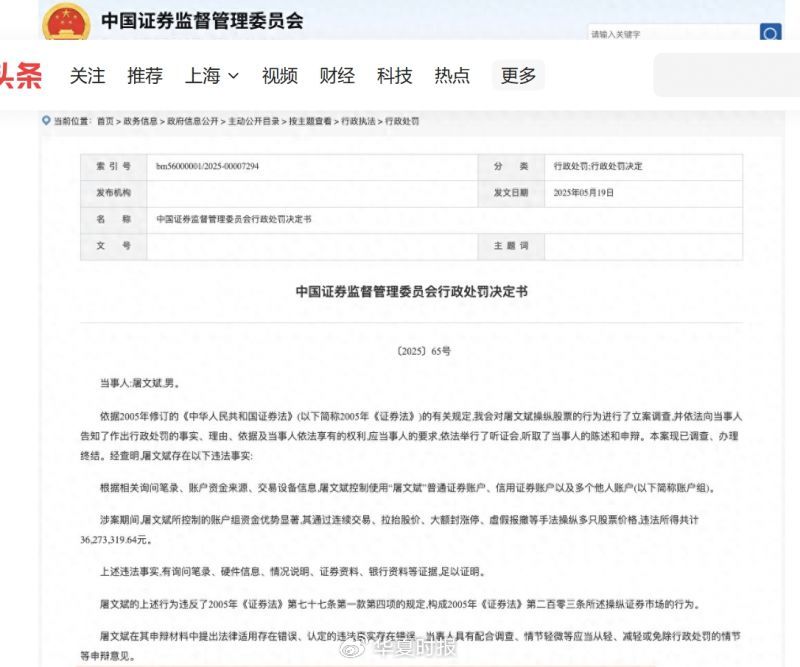800x667 pixels.
Task: Select index number bm56000001/2025-00007294
Action: [207, 166]
